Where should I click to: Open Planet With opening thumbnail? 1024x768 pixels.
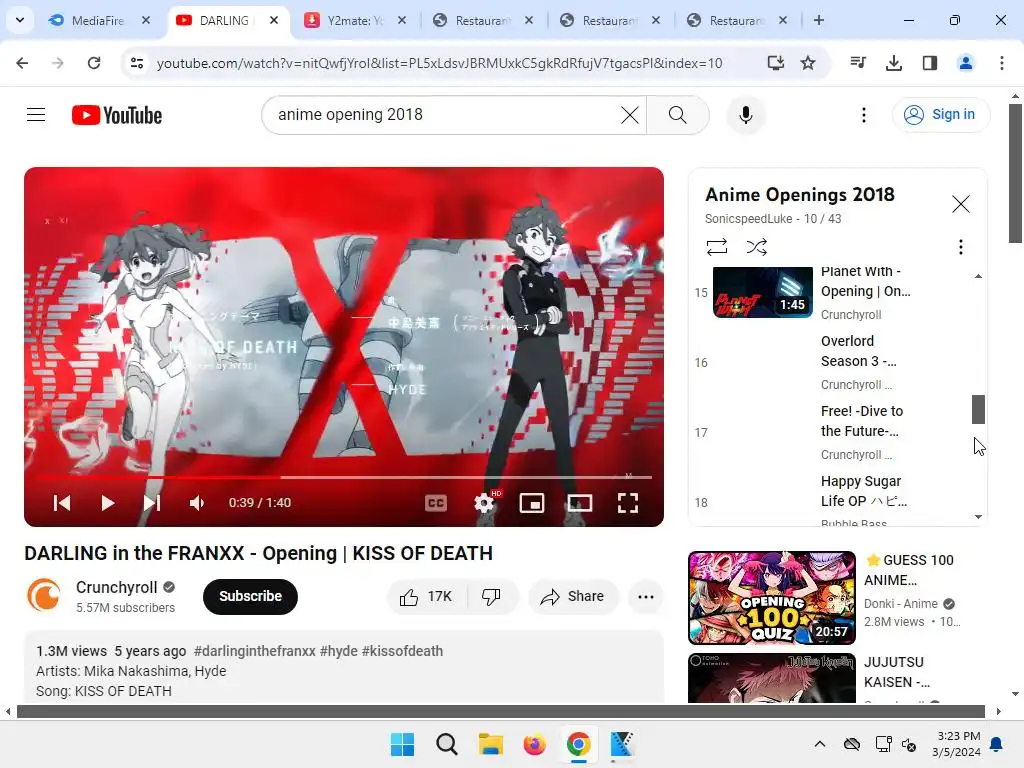click(763, 292)
